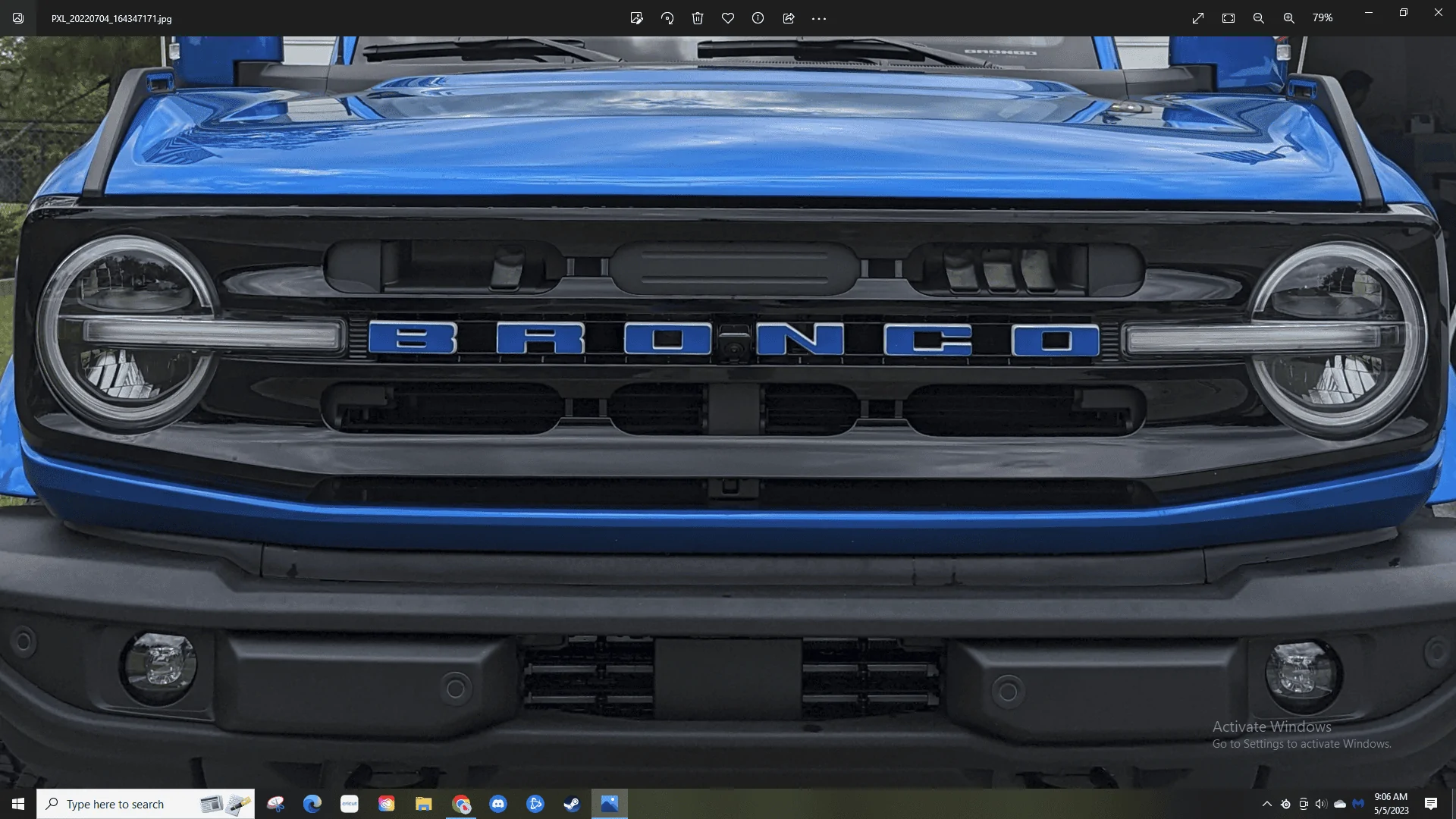Open clock showing 9:06 AM
The image size is (1456, 819).
(1391, 804)
